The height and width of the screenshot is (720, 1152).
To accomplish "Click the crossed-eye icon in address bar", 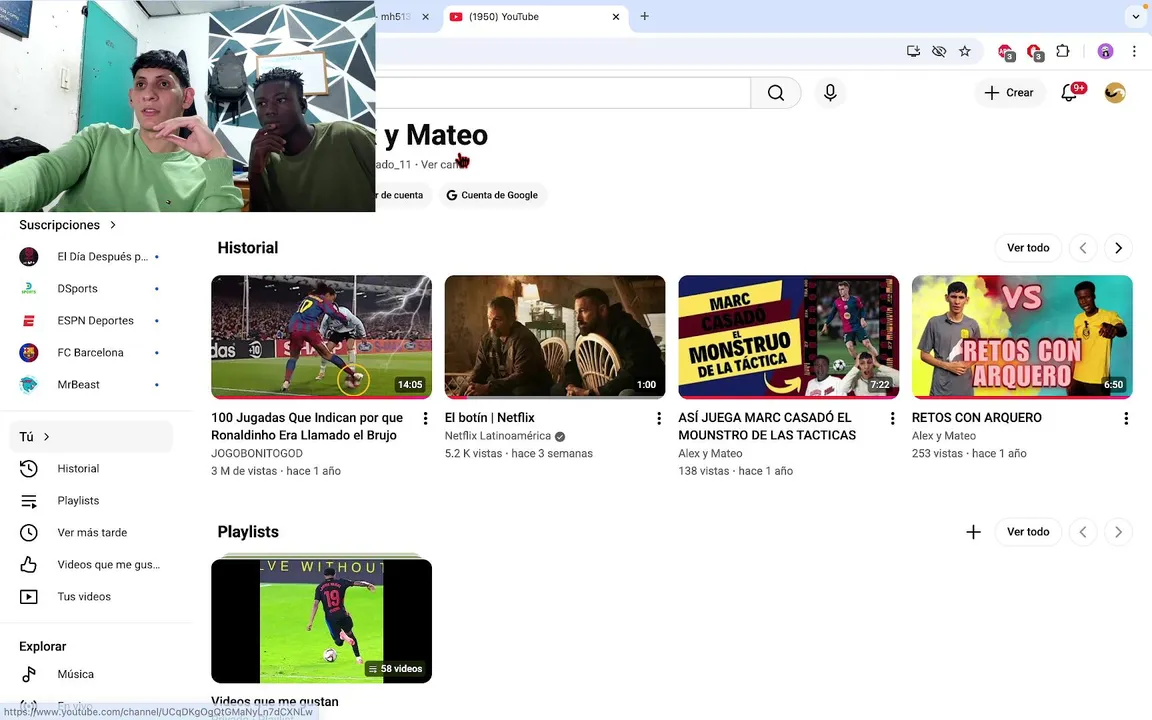I will pyautogui.click(x=939, y=51).
